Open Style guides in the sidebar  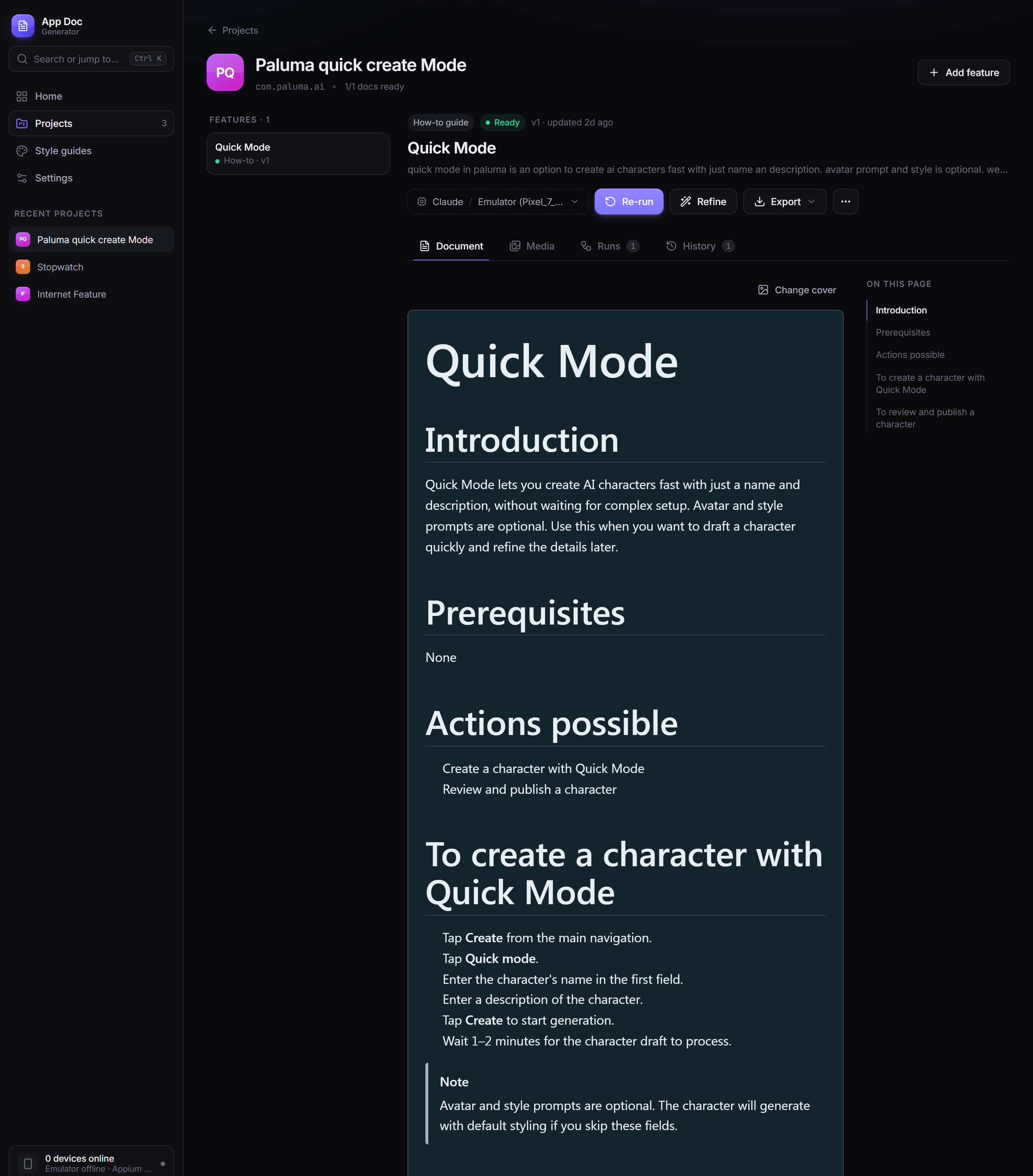pos(91,151)
